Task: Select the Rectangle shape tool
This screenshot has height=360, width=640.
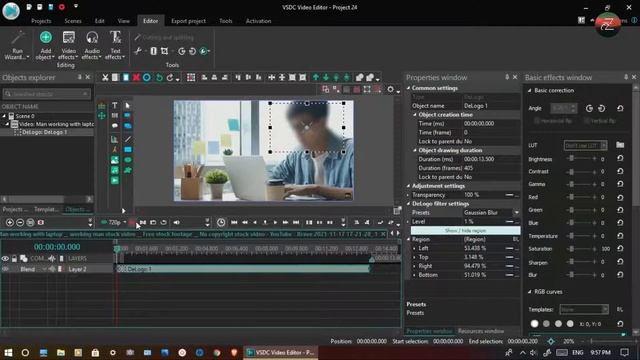Action: 128,149
